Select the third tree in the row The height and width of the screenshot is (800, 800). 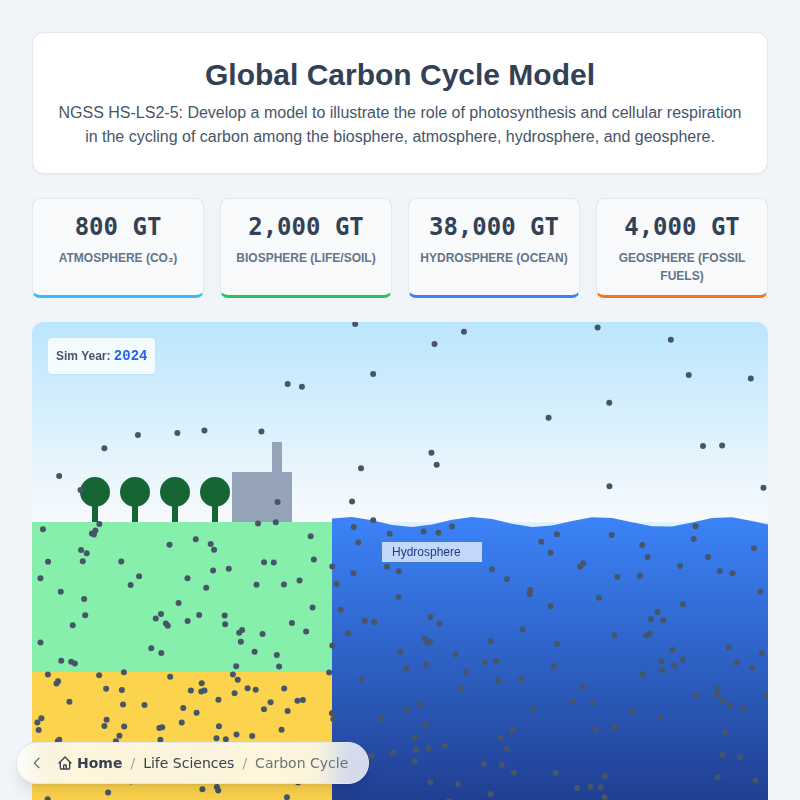coord(175,492)
